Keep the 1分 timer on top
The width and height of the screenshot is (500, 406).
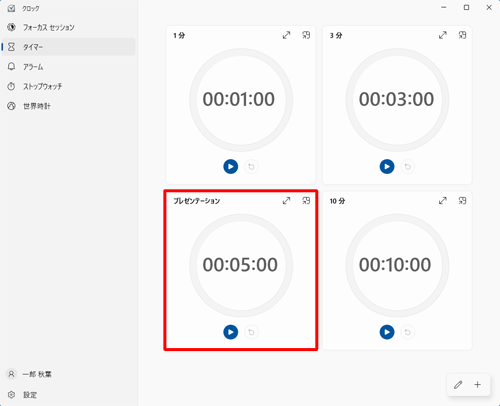tap(306, 35)
